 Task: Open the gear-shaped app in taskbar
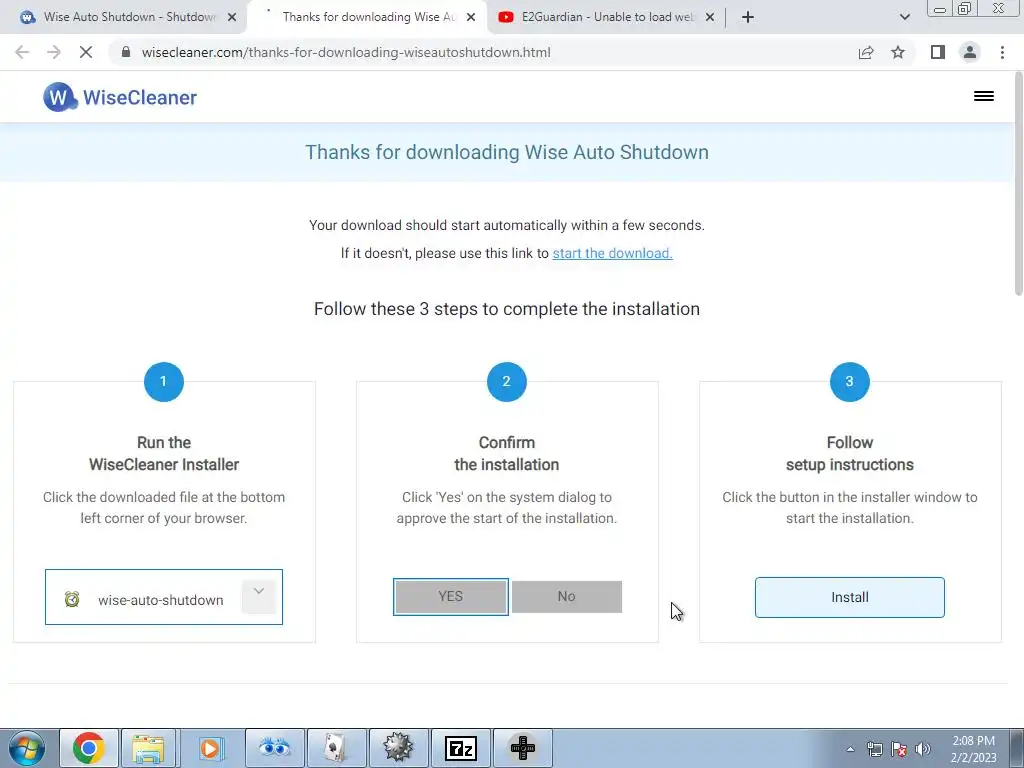coord(398,748)
